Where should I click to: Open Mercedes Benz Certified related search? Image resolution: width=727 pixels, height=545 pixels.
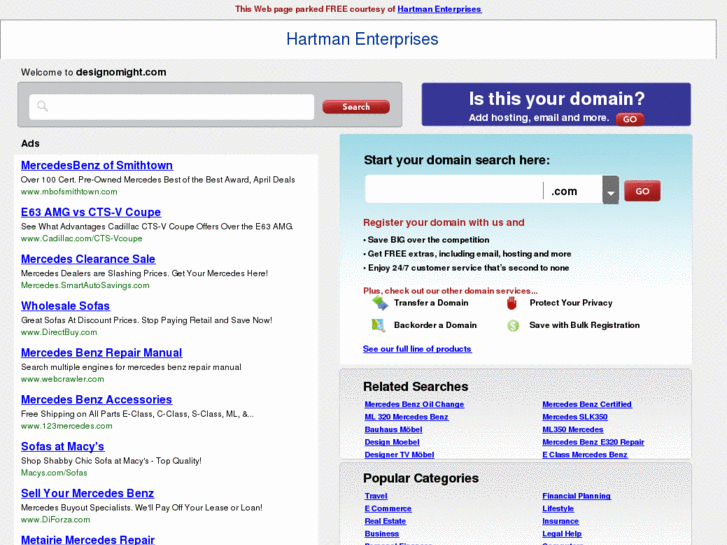coord(587,404)
